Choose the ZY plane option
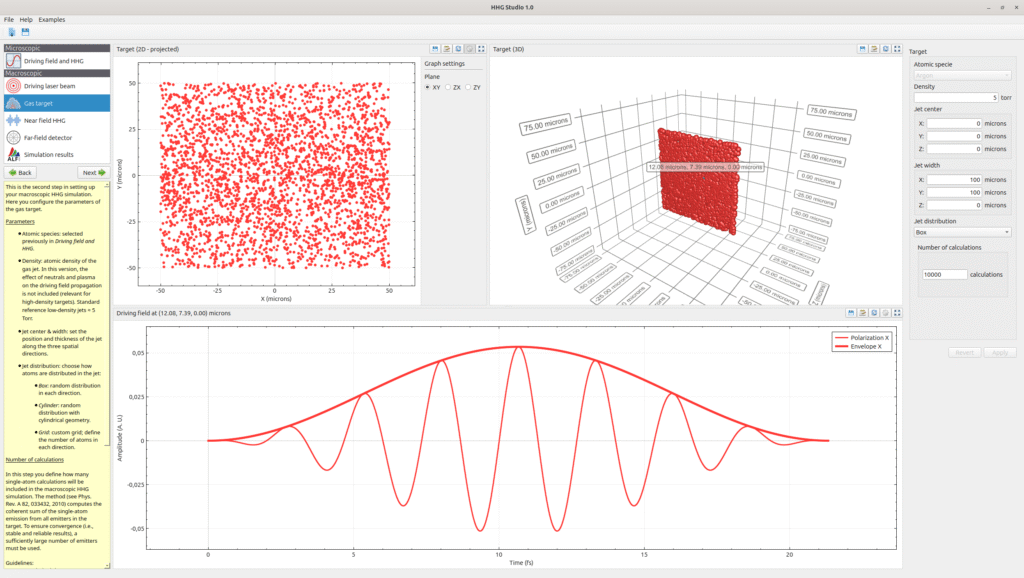The width and height of the screenshot is (1024, 578). (469, 87)
